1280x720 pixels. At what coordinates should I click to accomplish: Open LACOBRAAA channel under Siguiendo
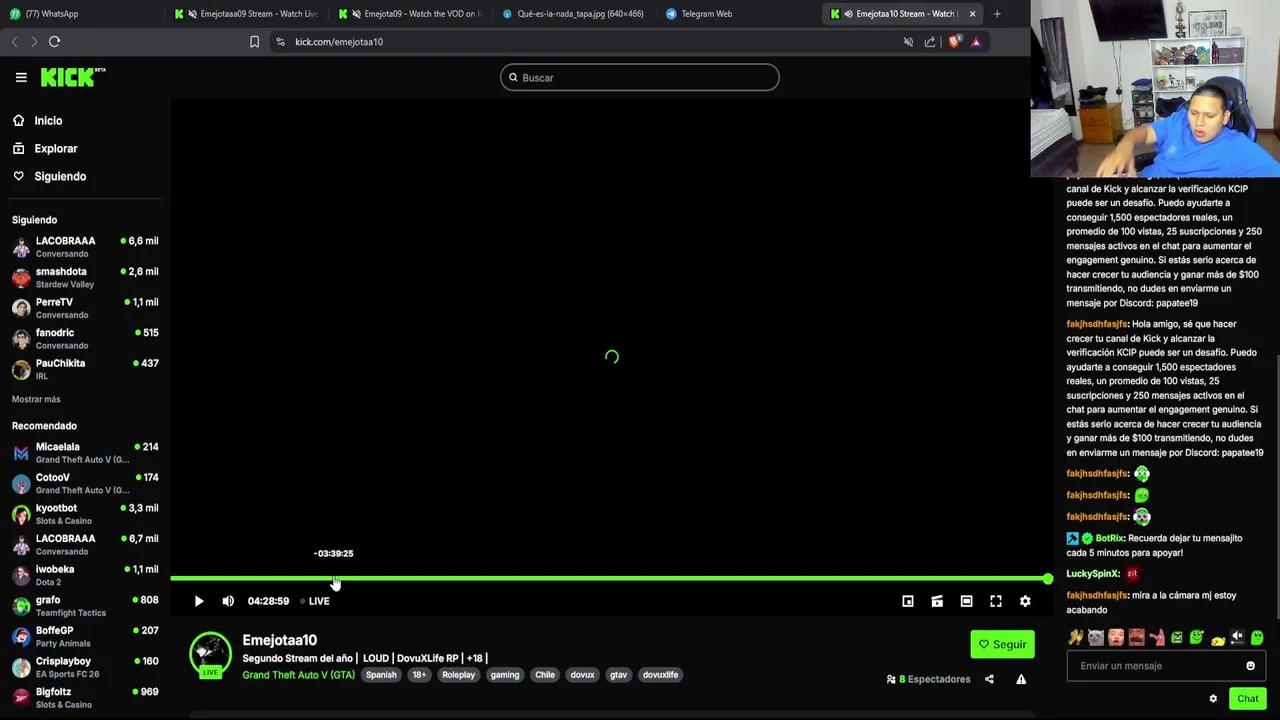pos(85,246)
